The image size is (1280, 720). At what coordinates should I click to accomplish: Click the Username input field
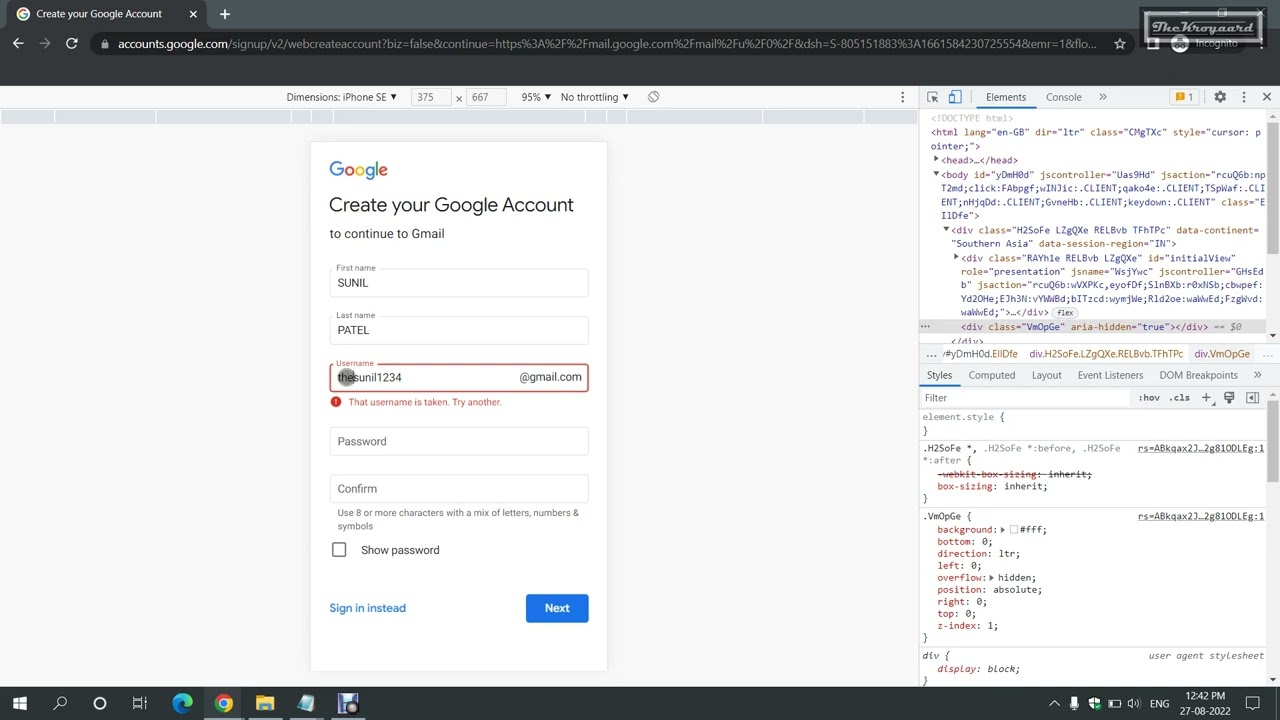tap(459, 377)
